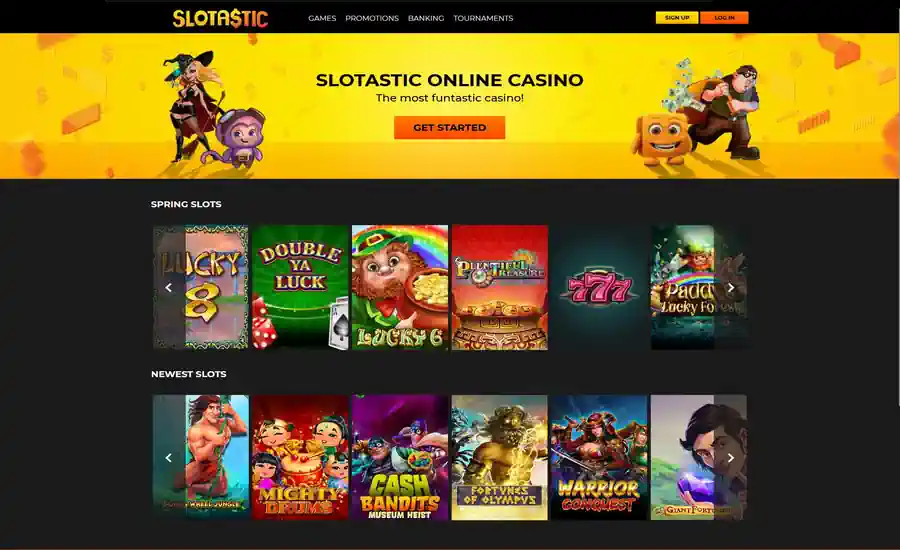Show previous Newest Slots games
This screenshot has height=550, width=900.
coord(169,458)
